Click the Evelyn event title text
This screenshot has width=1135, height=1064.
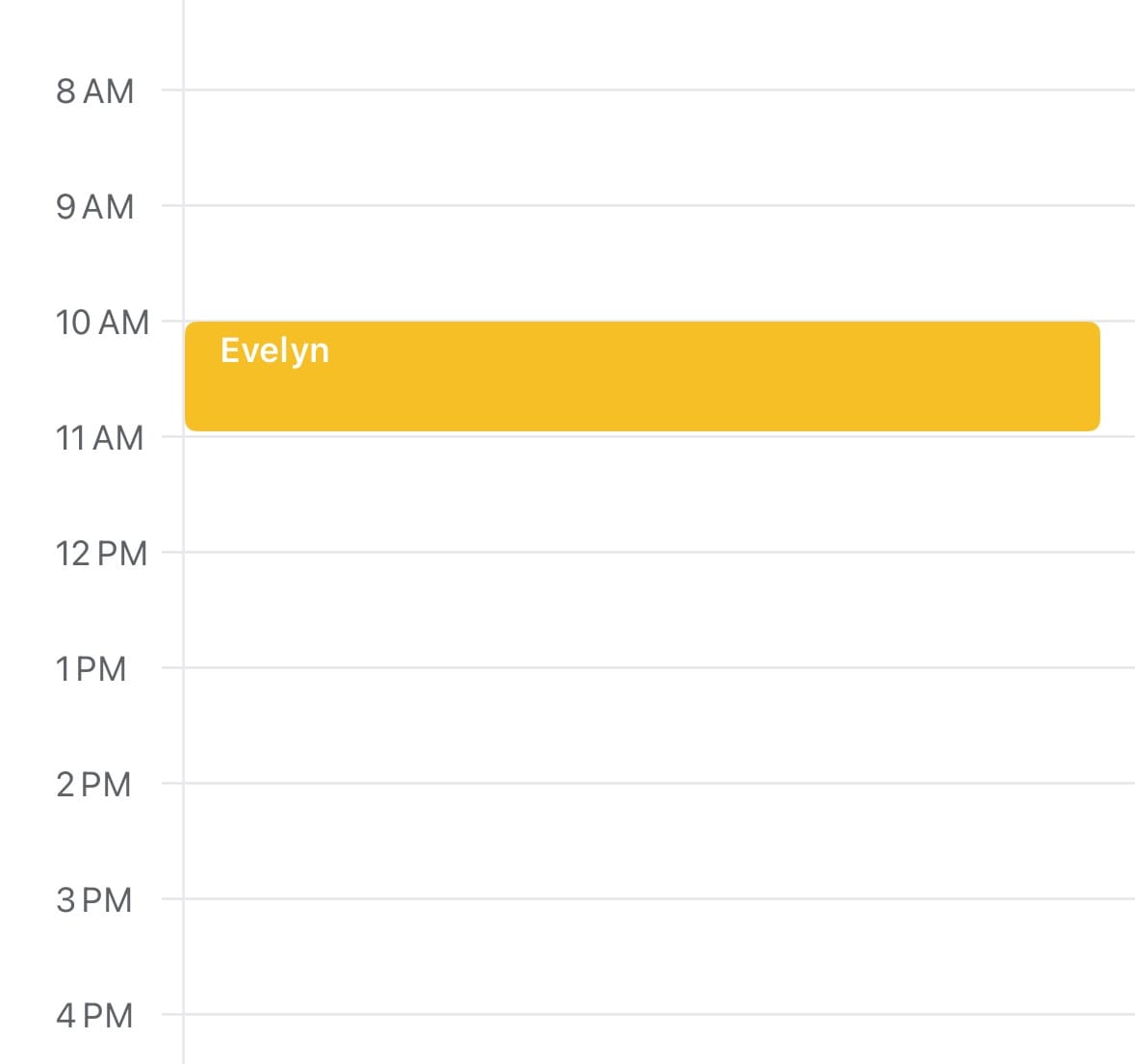(x=274, y=350)
